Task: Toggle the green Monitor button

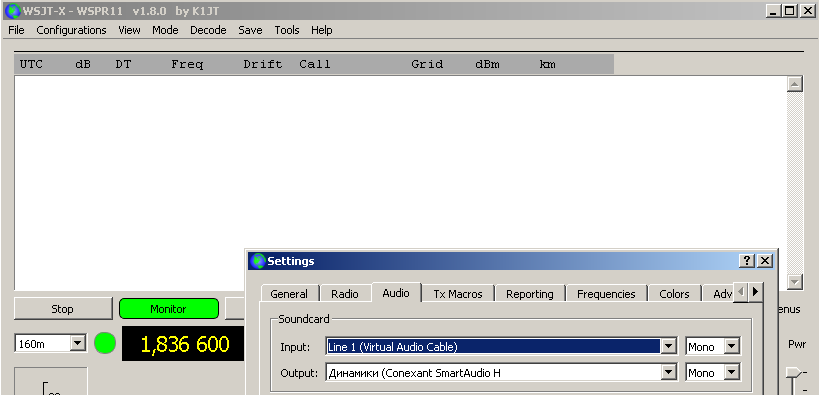Action: pos(168,309)
